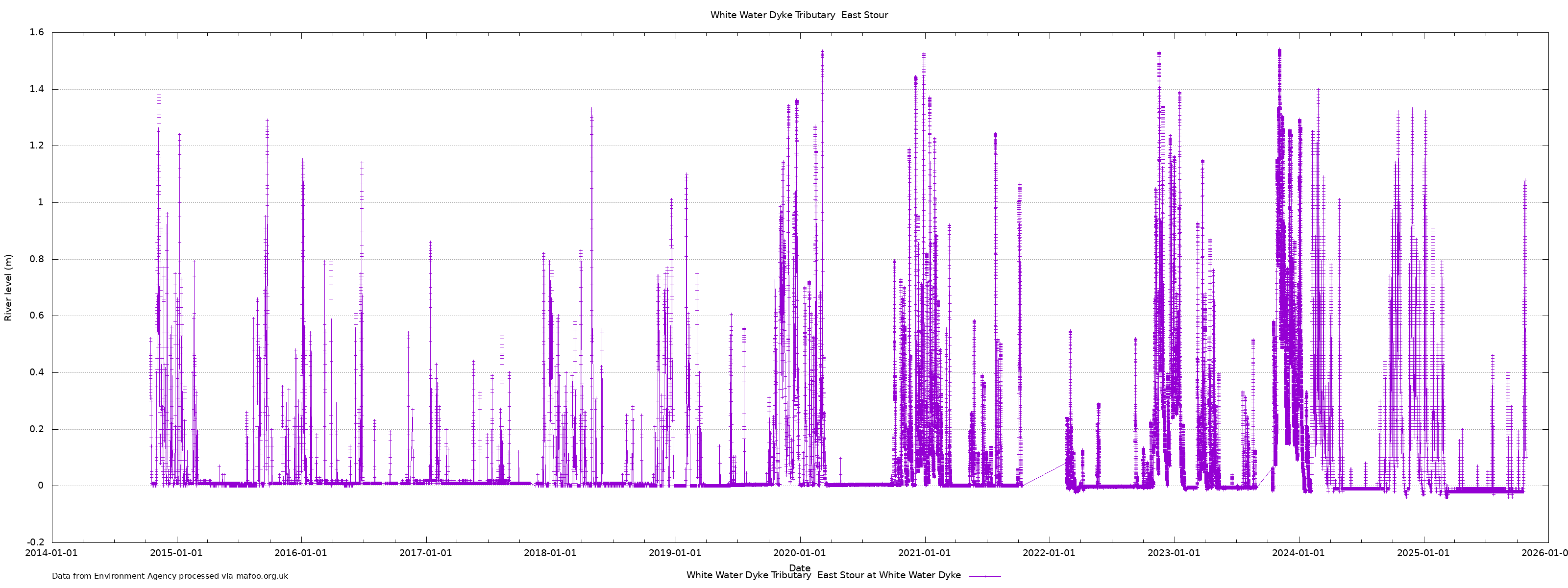Select the 2014-01-01 date tick label
The image size is (1568, 588).
52,553
